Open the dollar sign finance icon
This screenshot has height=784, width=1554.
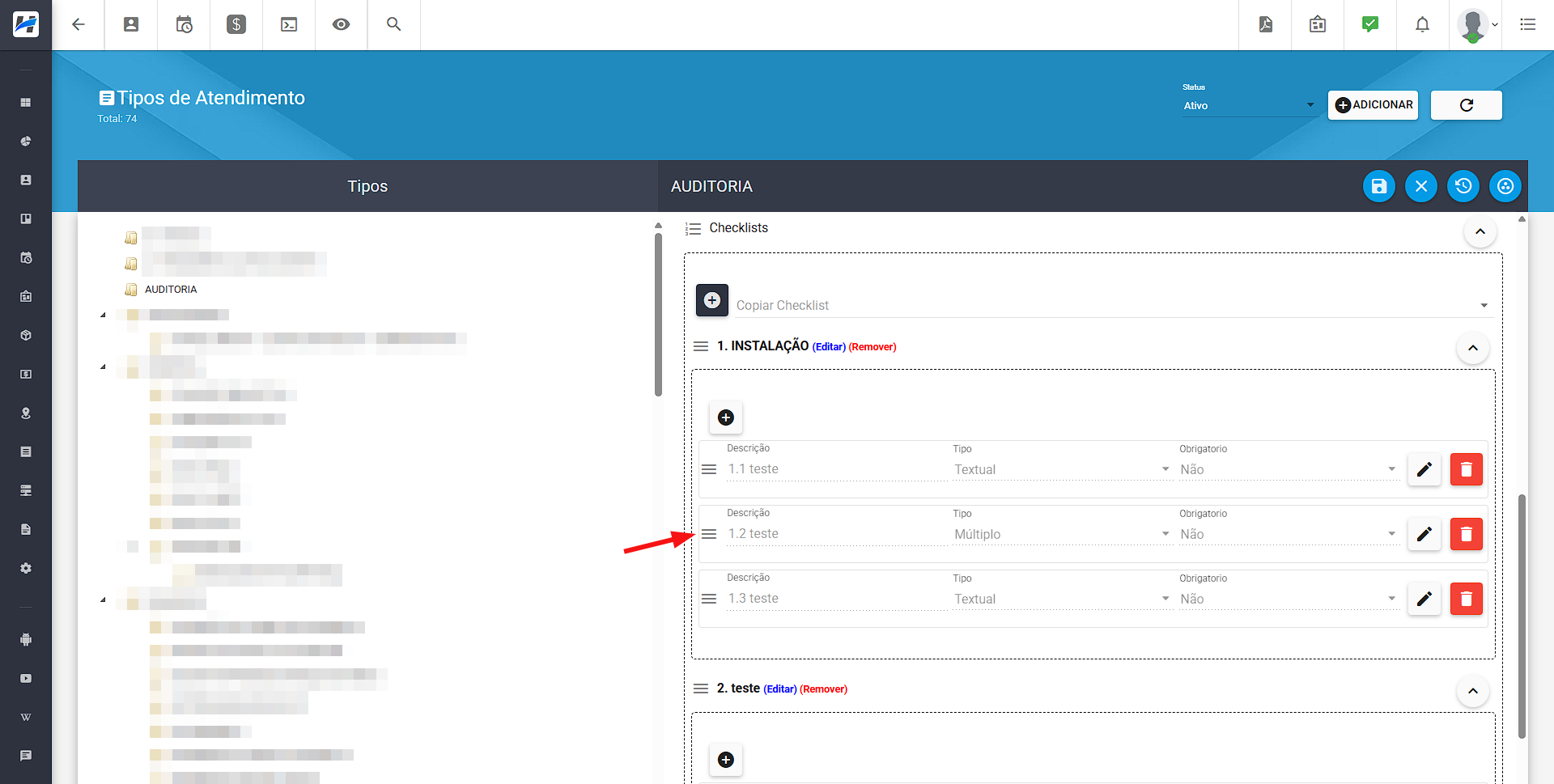click(236, 24)
